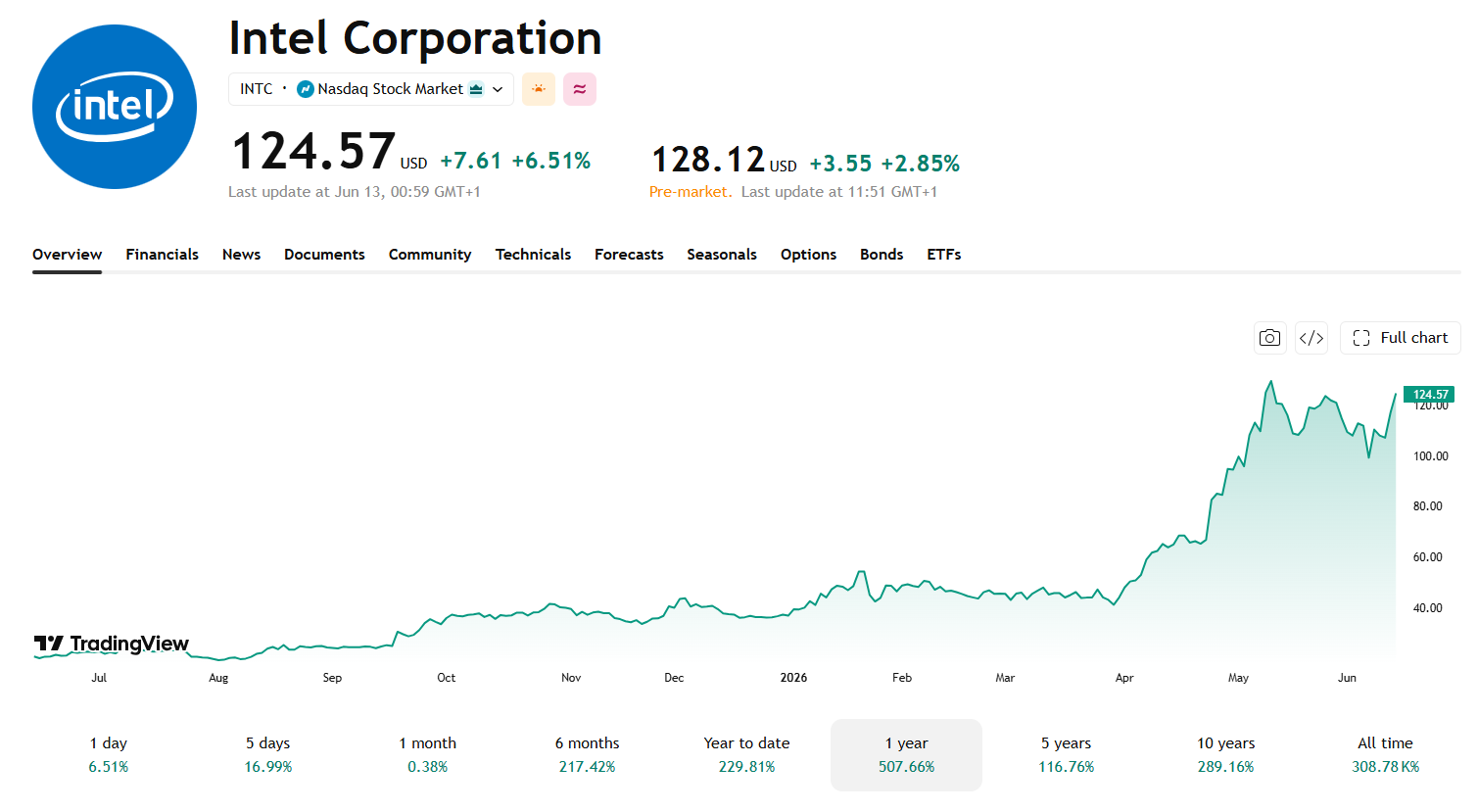Click the 60.00 price axis label

click(1428, 557)
